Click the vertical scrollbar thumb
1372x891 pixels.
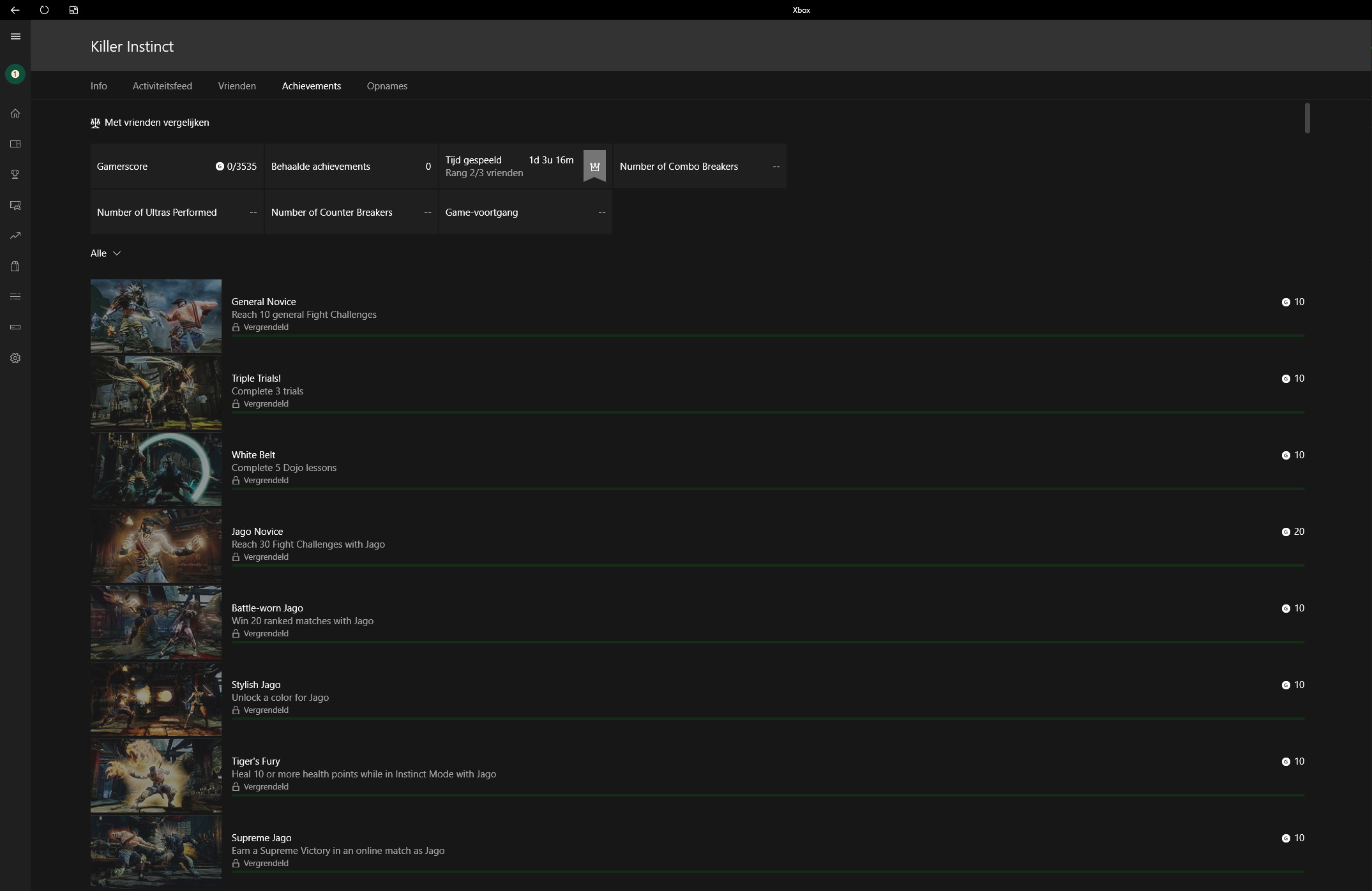tap(1308, 118)
